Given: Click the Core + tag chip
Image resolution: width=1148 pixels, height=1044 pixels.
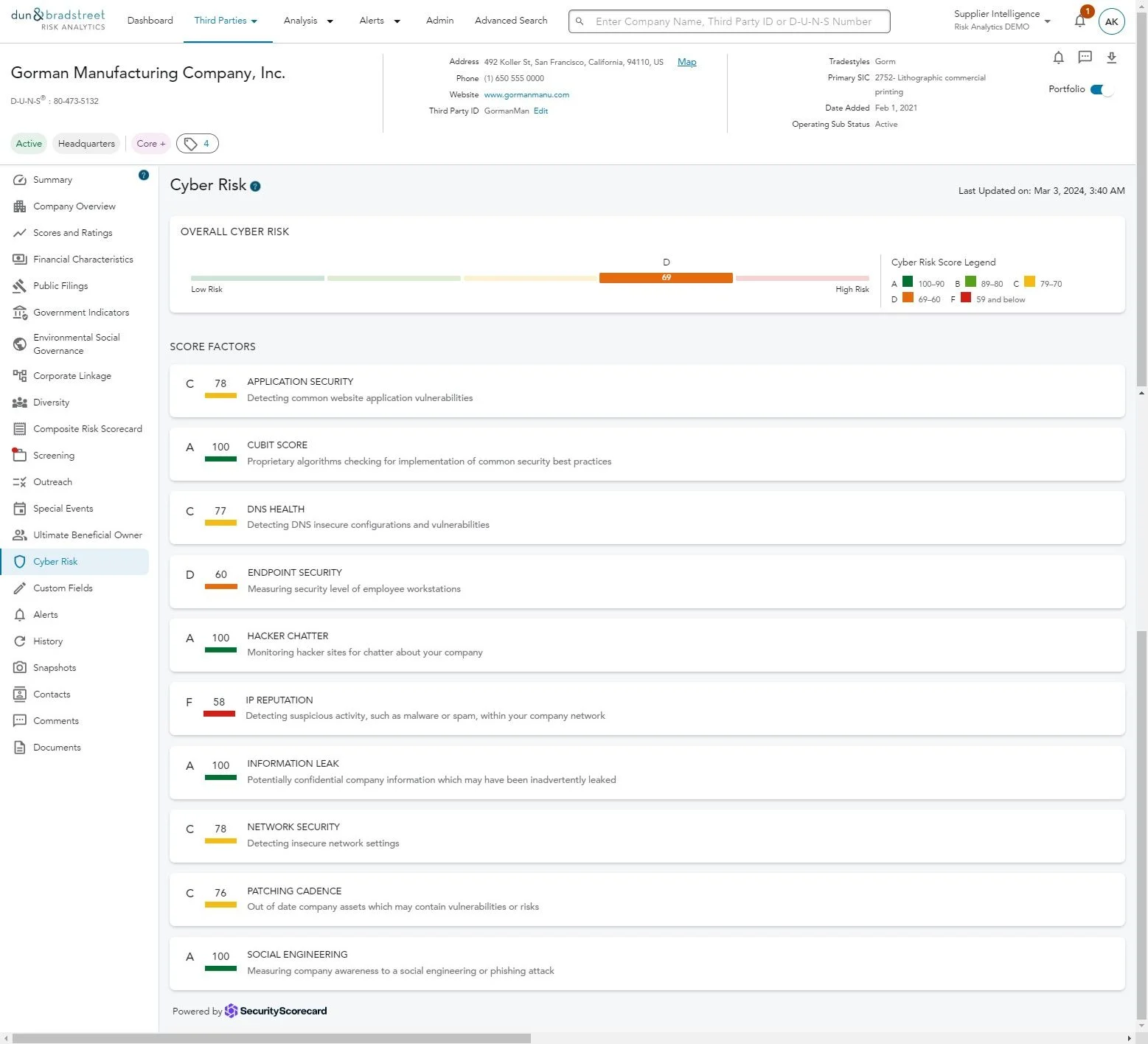Looking at the screenshot, I should pos(151,144).
